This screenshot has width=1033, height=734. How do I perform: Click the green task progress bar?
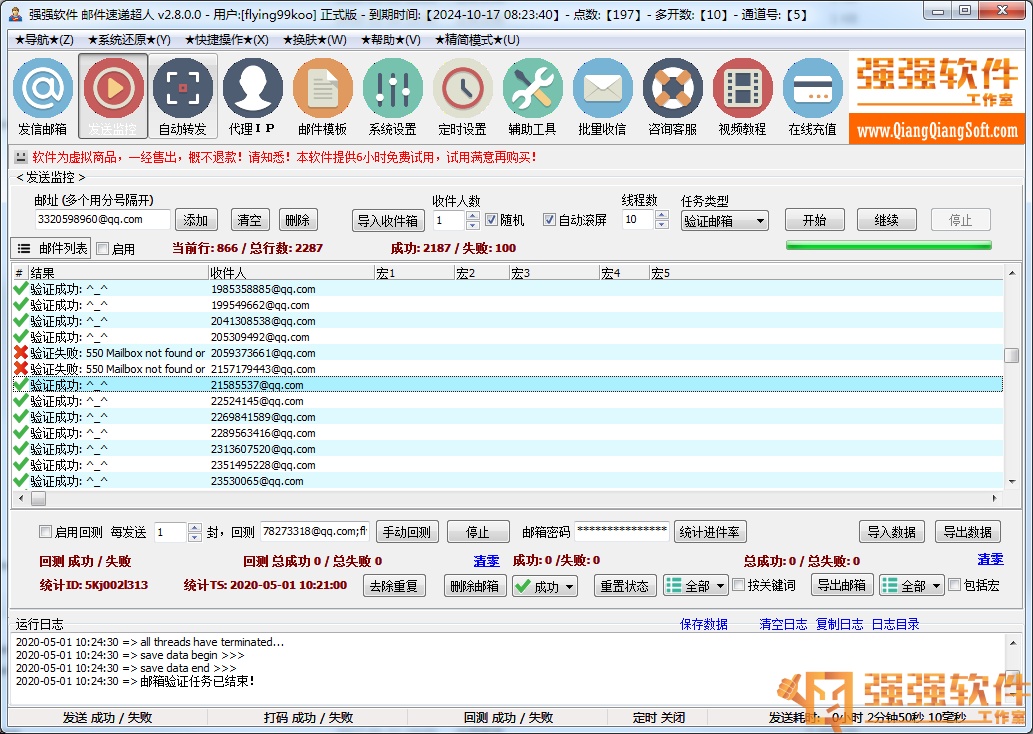click(x=889, y=246)
